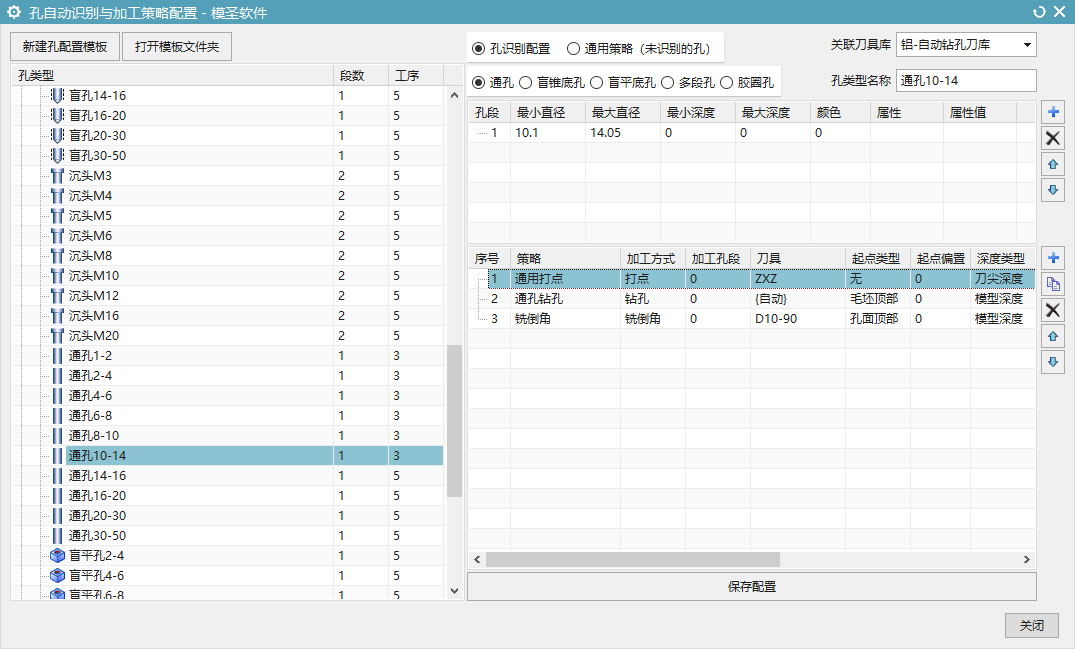This screenshot has height=649, width=1075.
Task: Click the ZXZ tool cell
Action: [x=797, y=279]
